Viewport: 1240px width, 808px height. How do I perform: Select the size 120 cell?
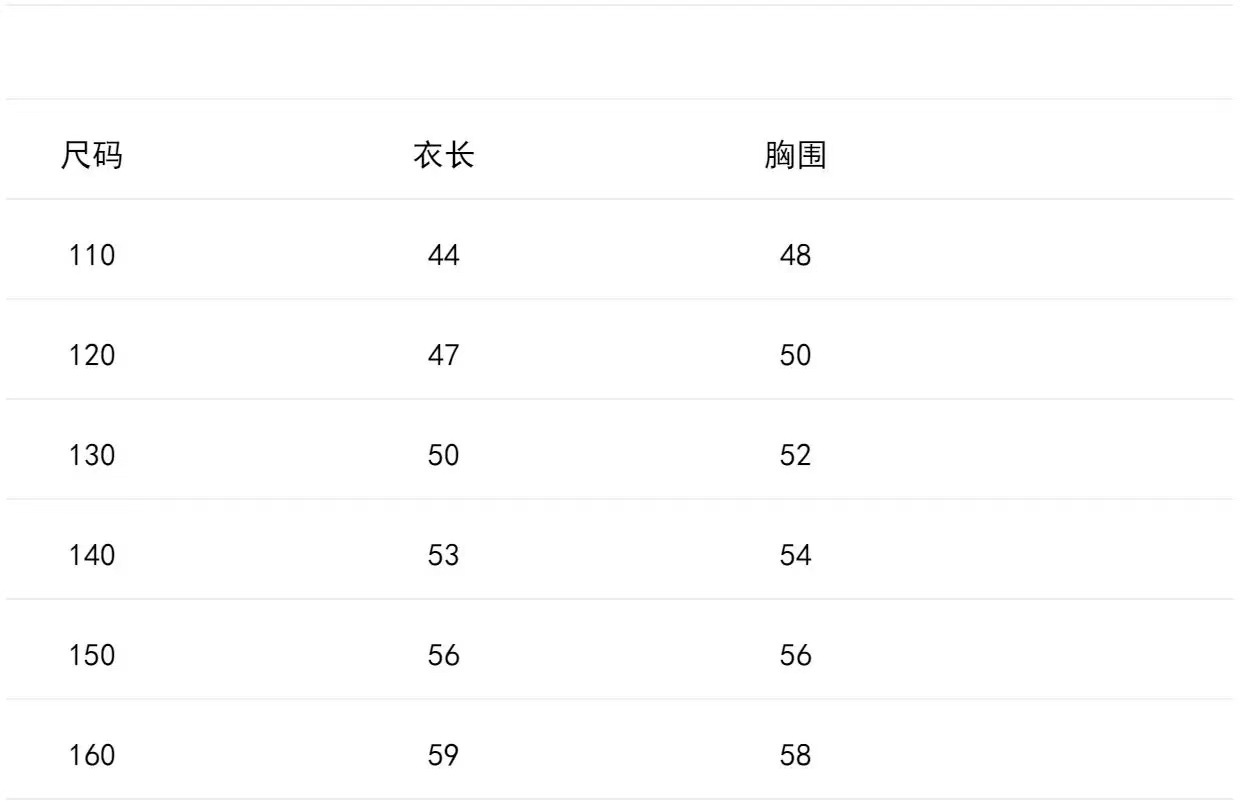(x=92, y=356)
